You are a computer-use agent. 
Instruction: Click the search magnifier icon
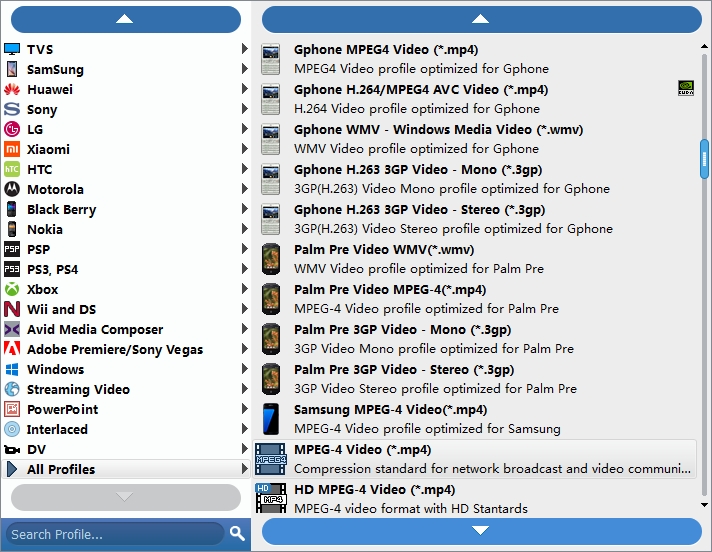point(237,533)
